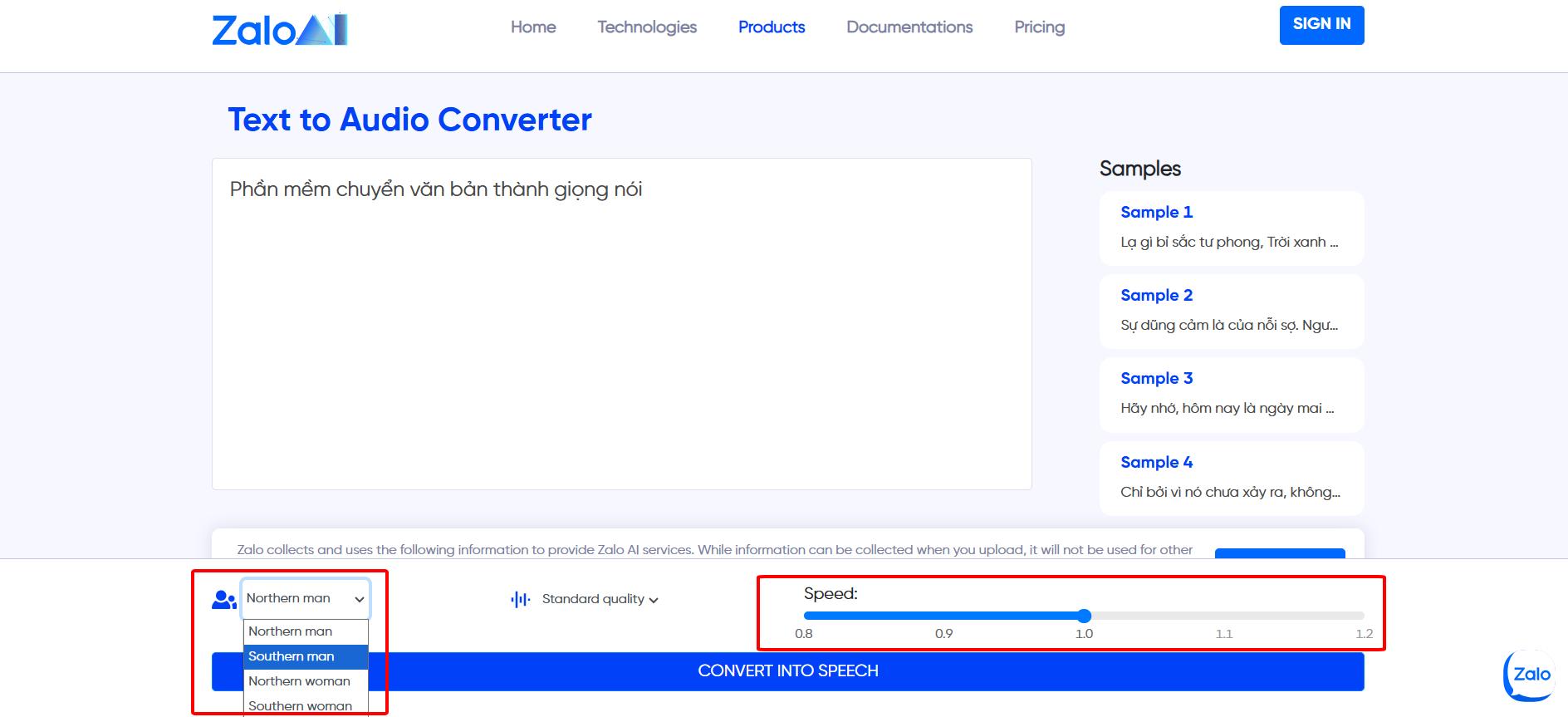Click the Samples heading
This screenshot has height=717, width=1568.
(x=1139, y=169)
